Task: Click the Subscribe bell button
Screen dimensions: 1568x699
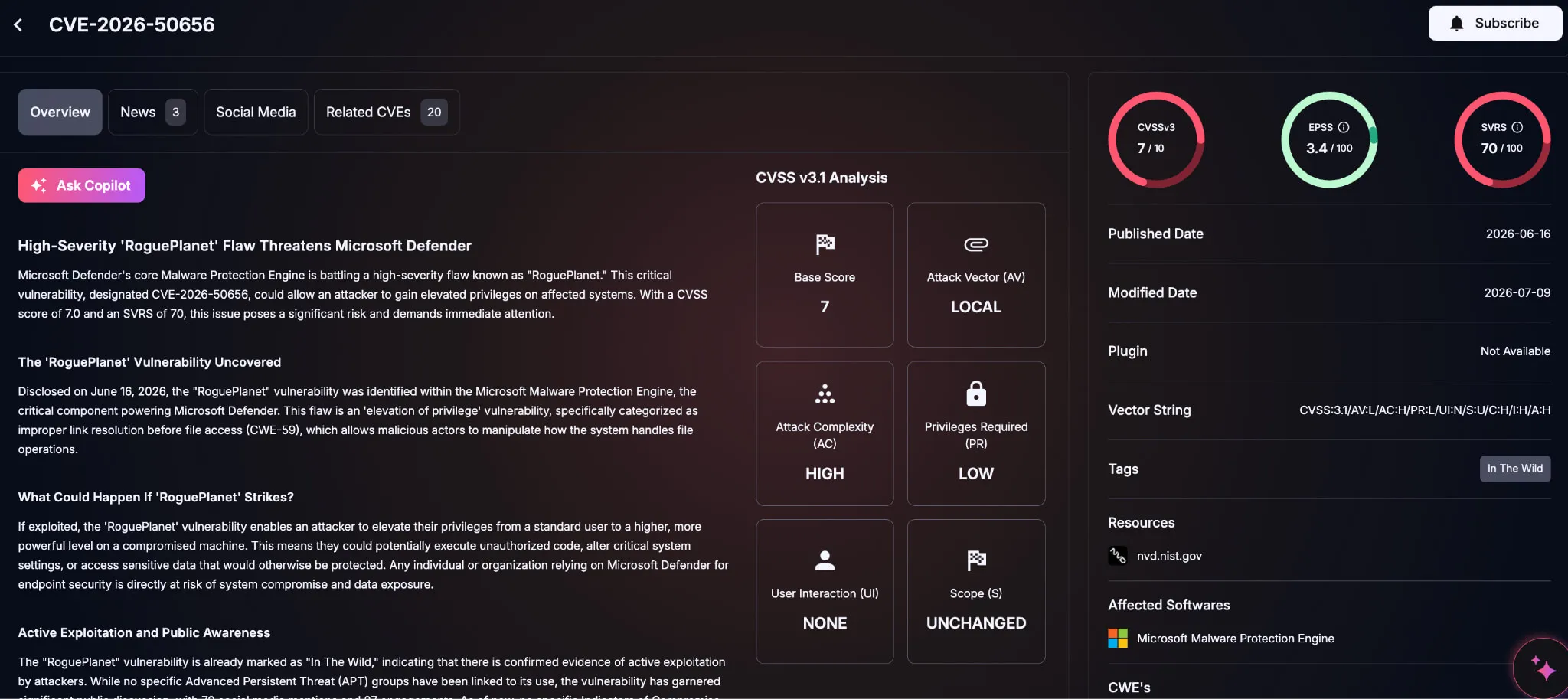Action: click(x=1494, y=23)
